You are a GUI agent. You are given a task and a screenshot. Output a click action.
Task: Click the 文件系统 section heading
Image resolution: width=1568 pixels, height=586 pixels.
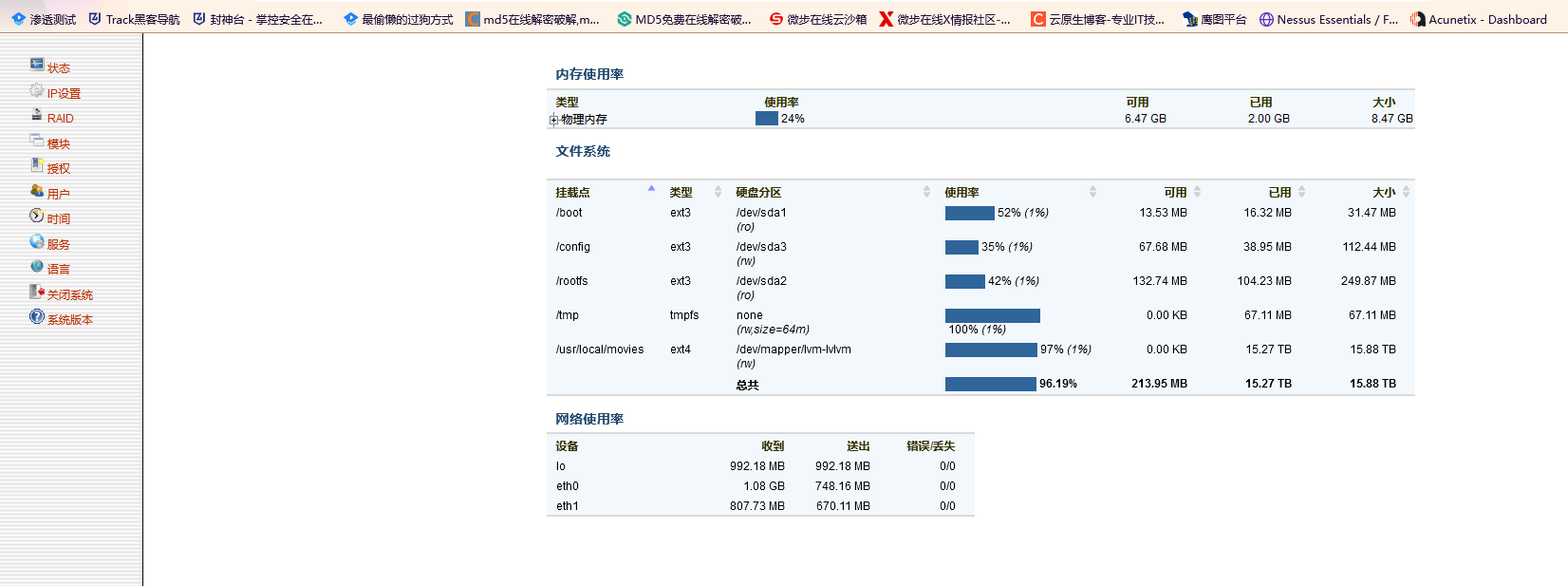[583, 151]
